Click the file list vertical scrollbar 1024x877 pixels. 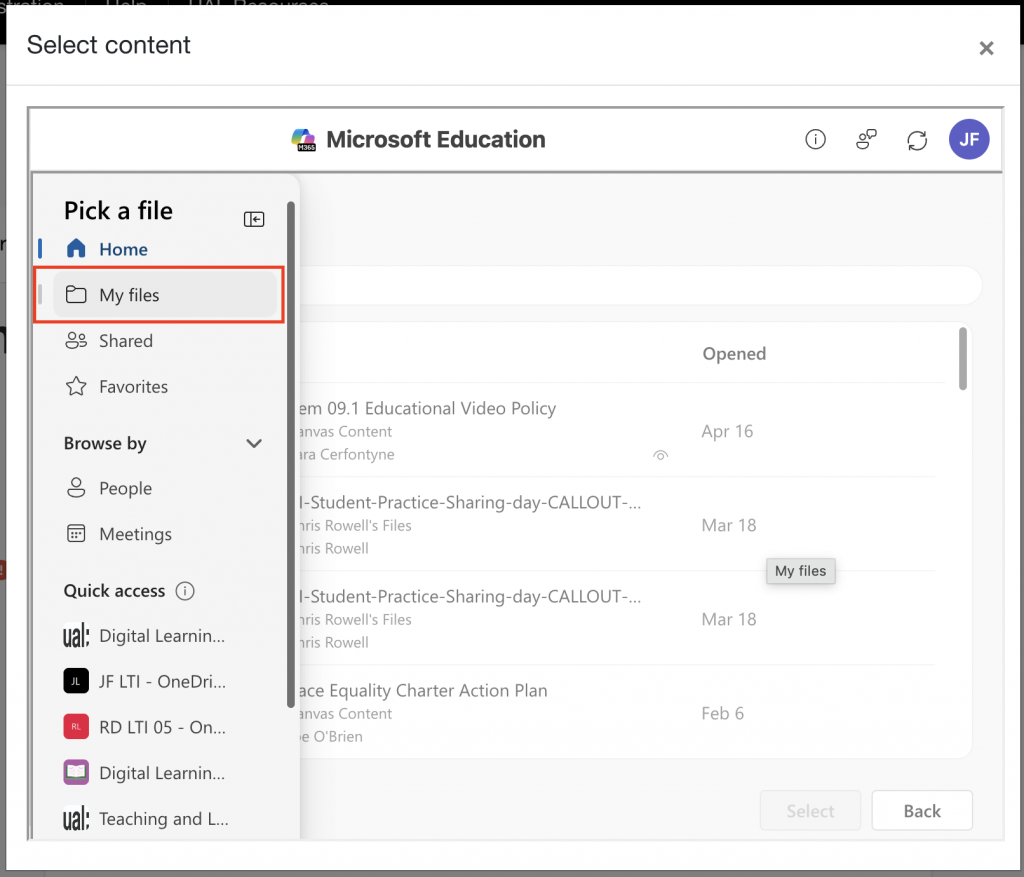[962, 358]
